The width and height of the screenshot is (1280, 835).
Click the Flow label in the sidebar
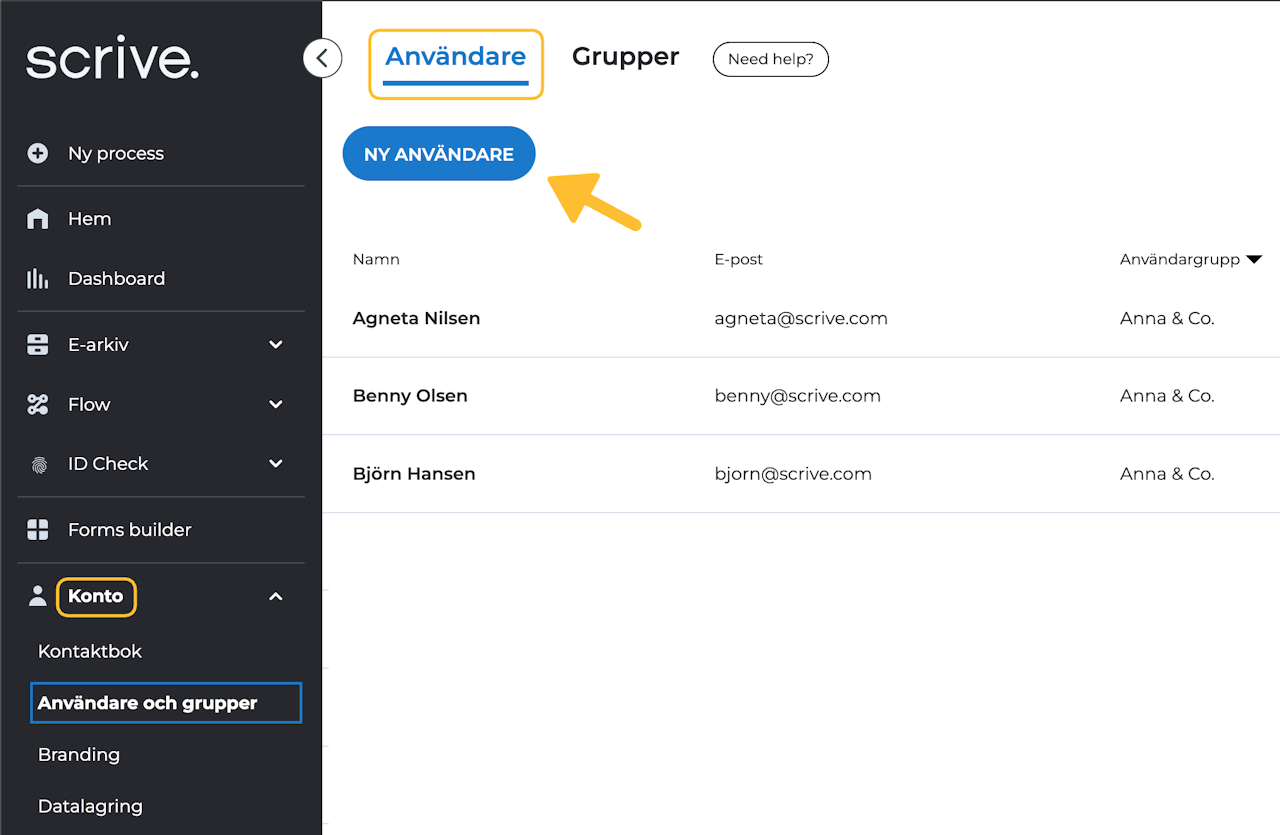(89, 405)
